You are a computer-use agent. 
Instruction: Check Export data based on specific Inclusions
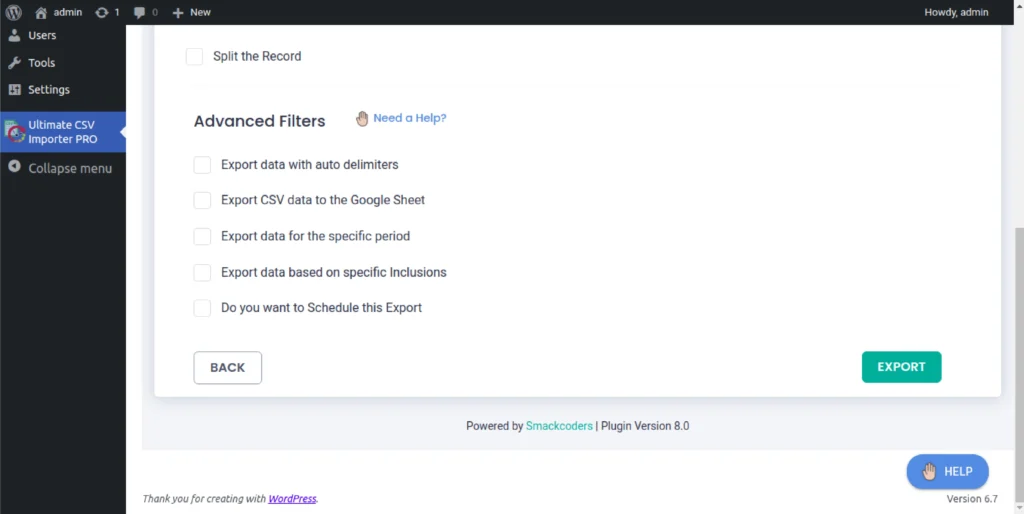coord(202,273)
